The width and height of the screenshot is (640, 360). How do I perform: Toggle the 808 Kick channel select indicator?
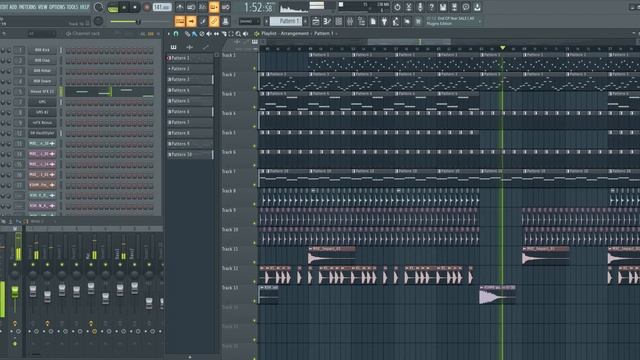pos(61,50)
